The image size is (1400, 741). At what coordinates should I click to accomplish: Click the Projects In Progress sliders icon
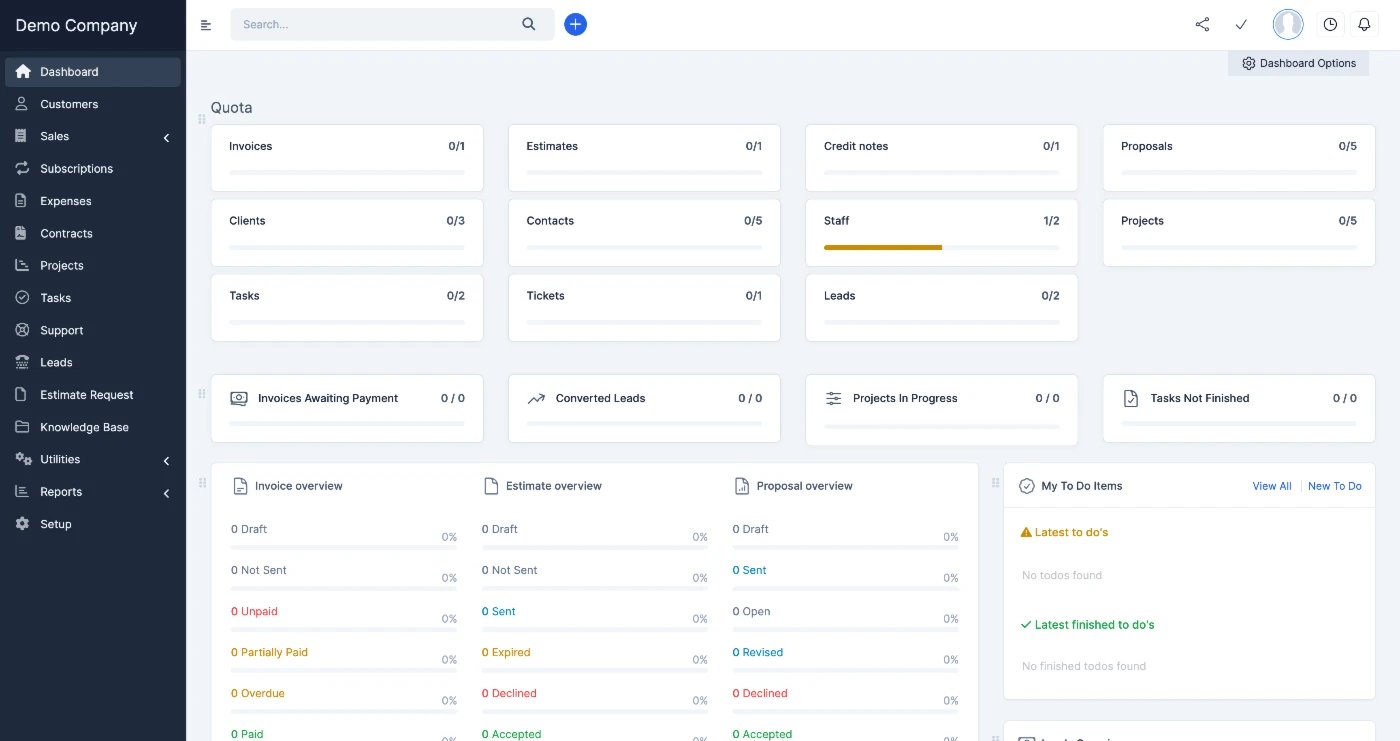pos(833,398)
